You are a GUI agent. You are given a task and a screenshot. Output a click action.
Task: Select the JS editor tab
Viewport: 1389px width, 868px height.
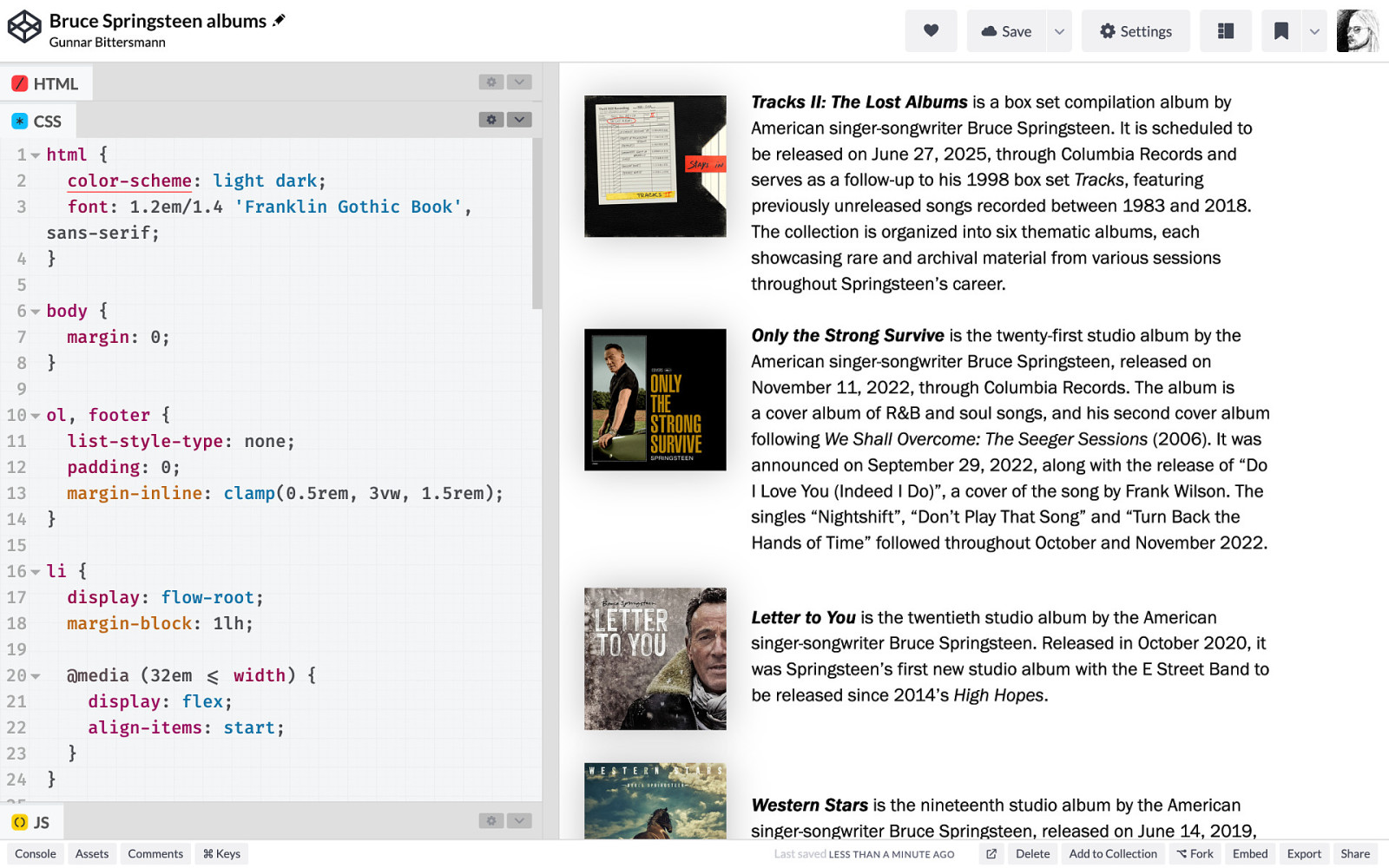click(31, 822)
